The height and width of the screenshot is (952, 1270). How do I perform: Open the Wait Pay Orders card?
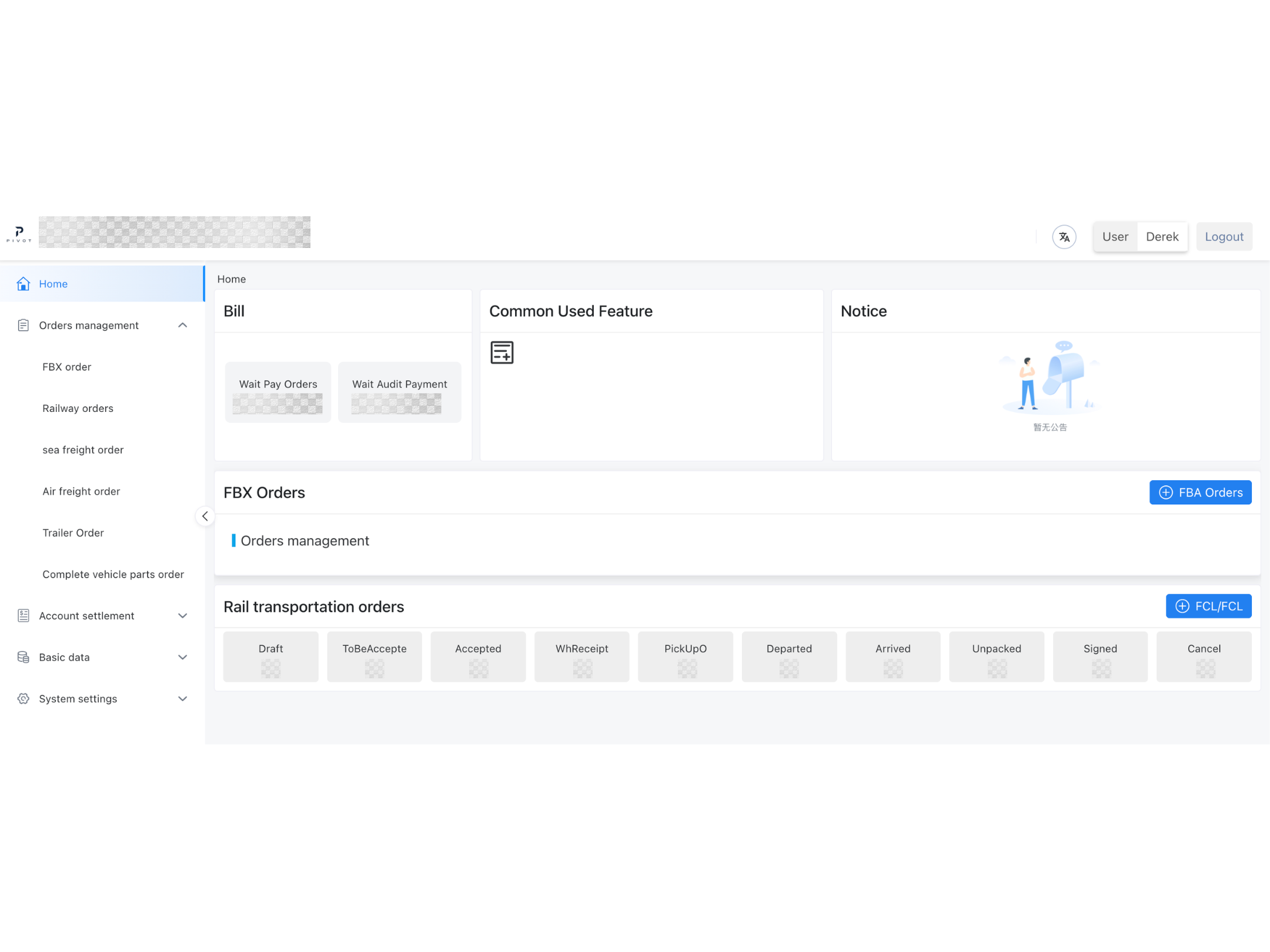tap(278, 392)
